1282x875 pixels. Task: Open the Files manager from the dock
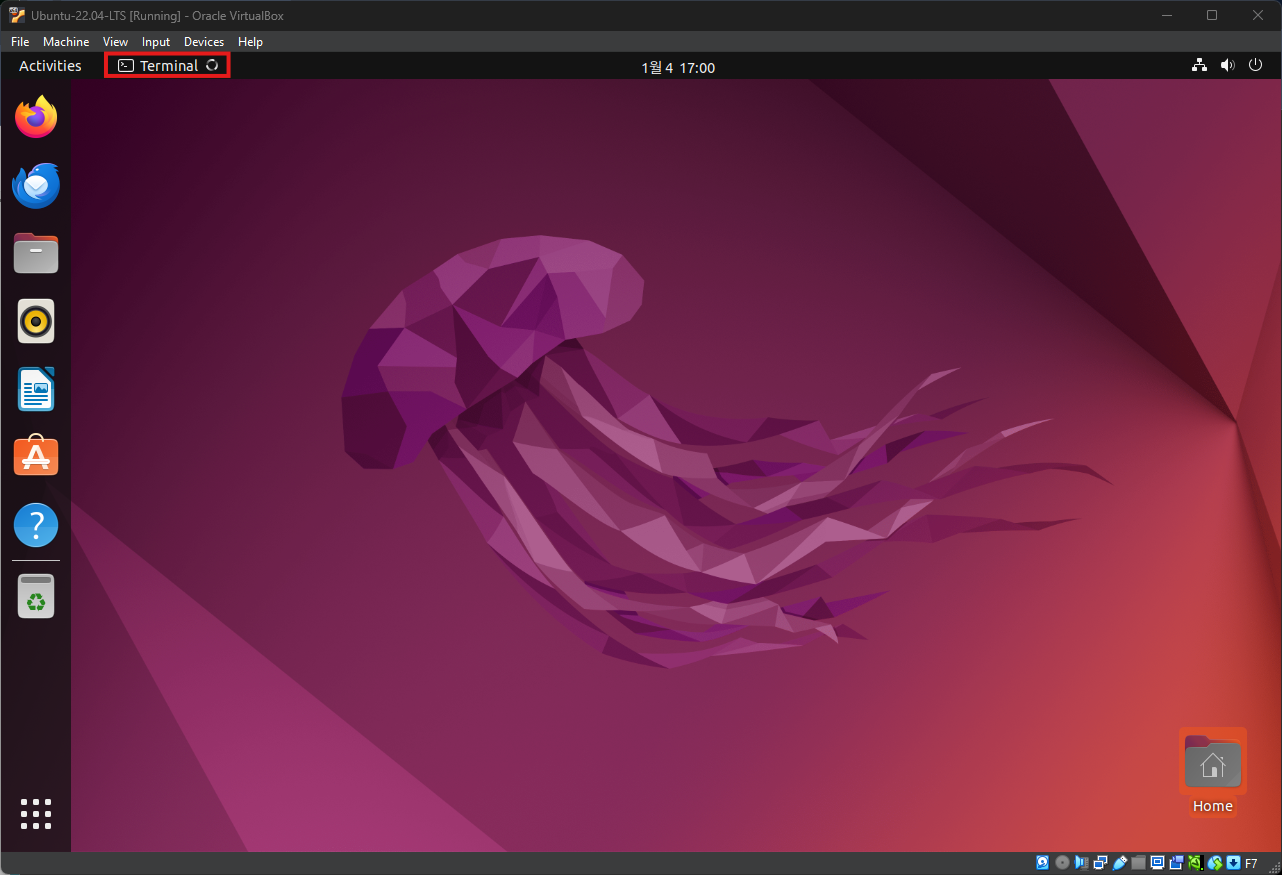click(36, 254)
